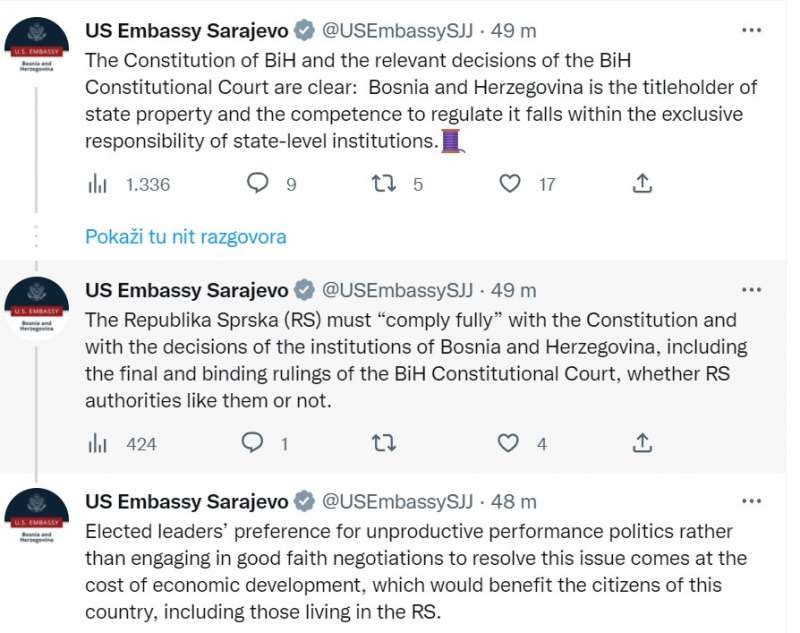Open US Embassy Sarajevo name on second tweet
This screenshot has height=633, width=800.
click(x=187, y=290)
